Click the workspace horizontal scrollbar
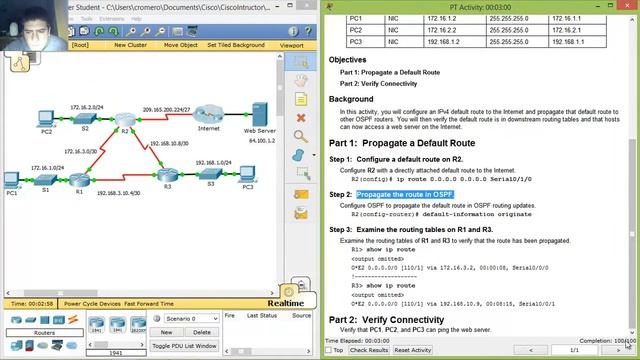 (140, 293)
